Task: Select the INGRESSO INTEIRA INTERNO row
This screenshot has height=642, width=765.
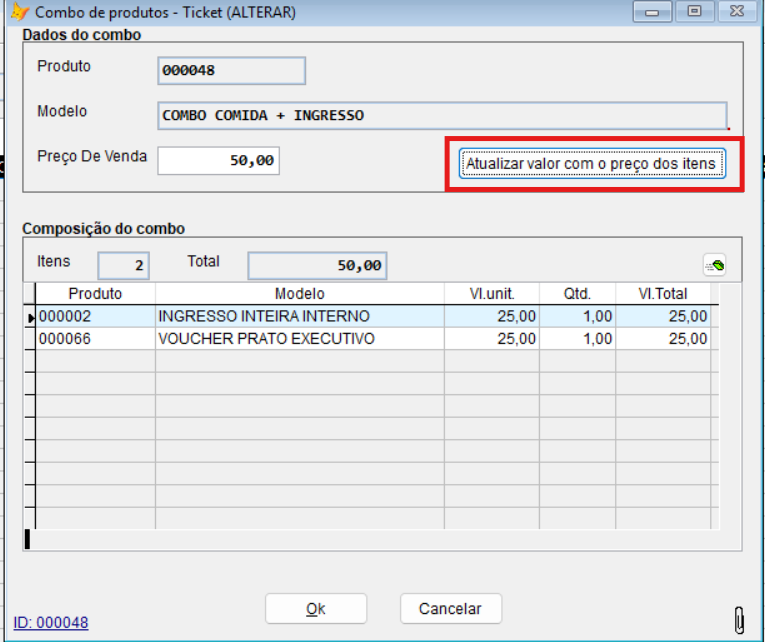Action: pos(264,317)
